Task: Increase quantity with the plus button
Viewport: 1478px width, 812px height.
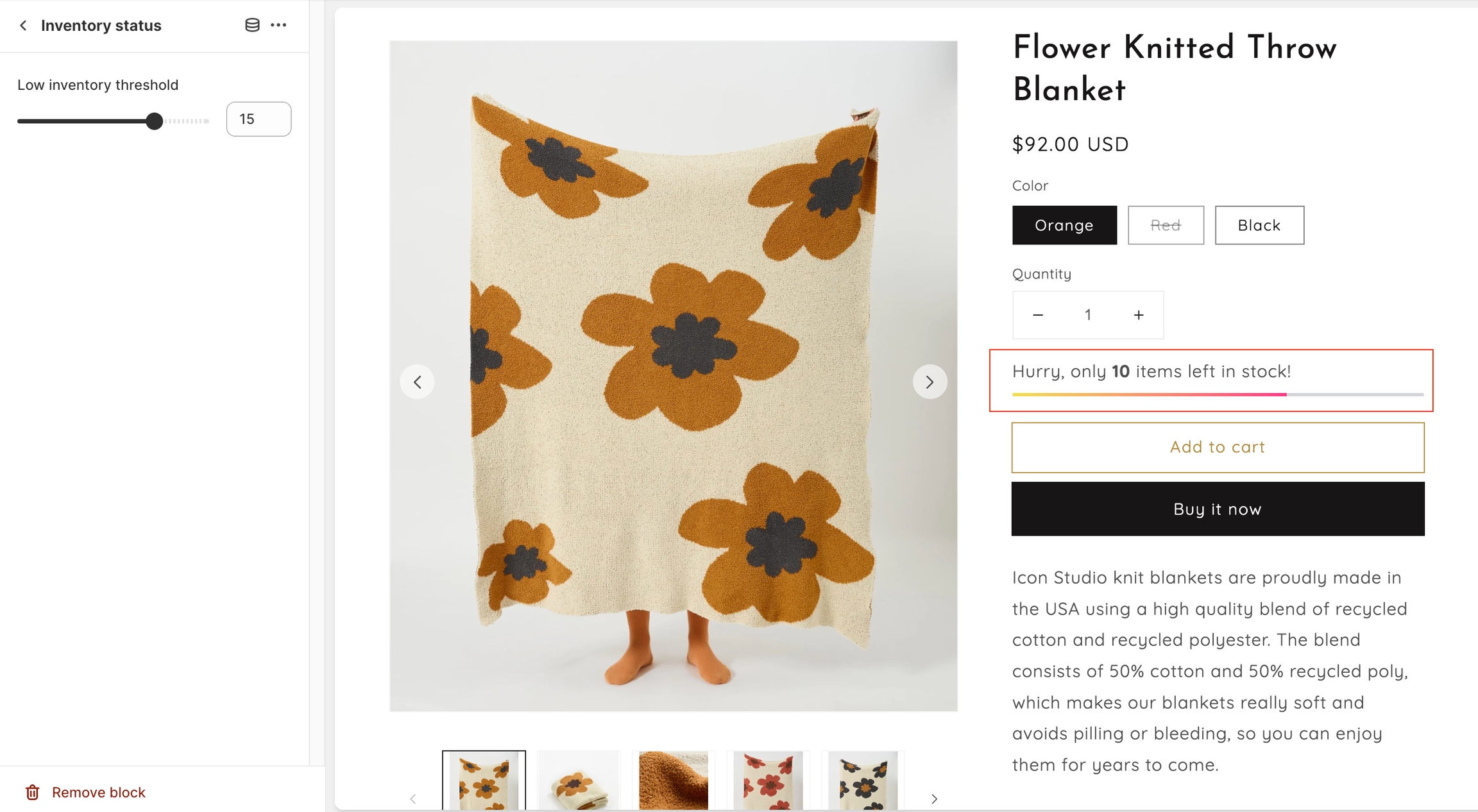Action: tap(1139, 315)
